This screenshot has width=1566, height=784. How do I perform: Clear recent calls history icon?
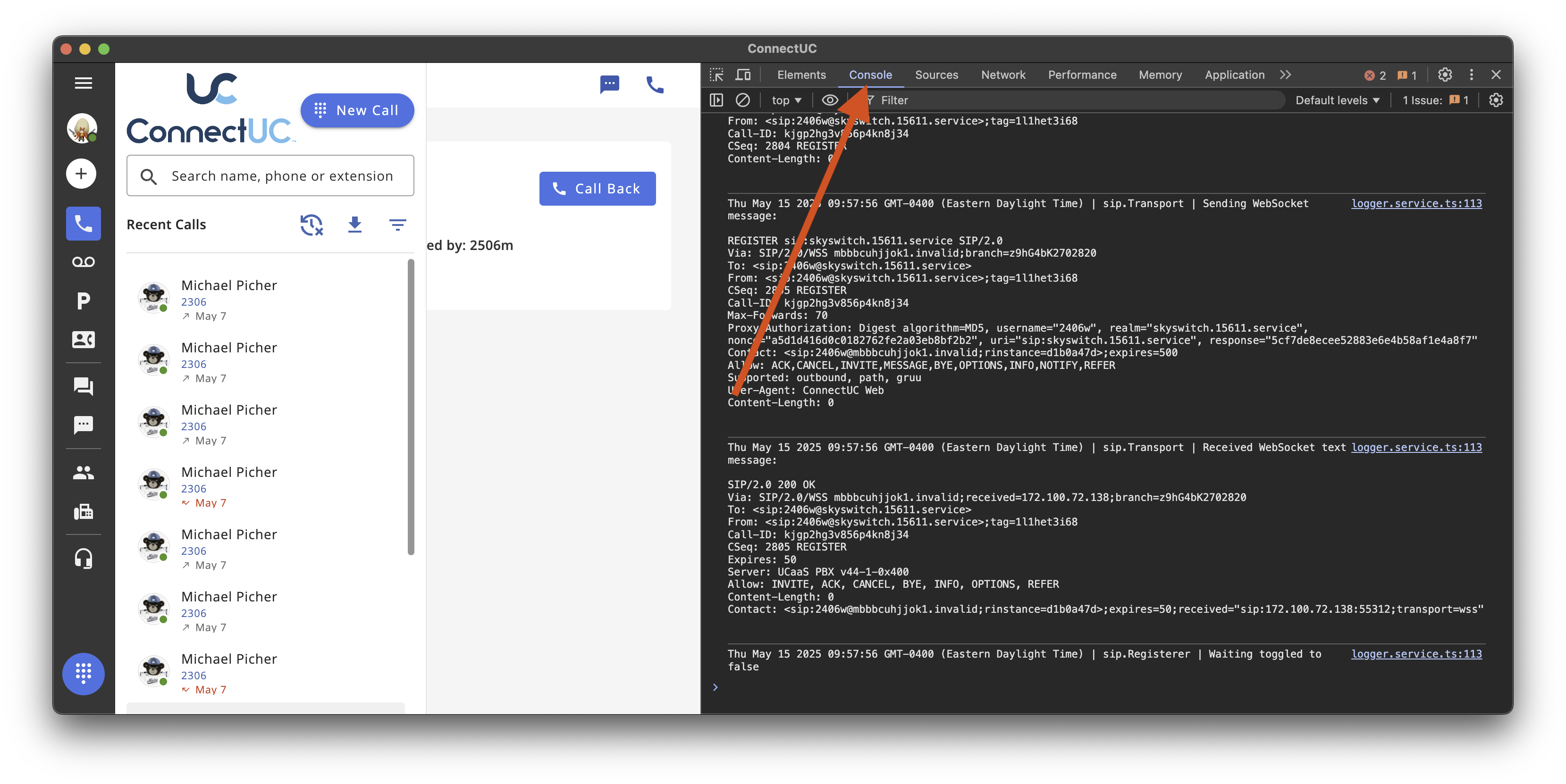(311, 225)
